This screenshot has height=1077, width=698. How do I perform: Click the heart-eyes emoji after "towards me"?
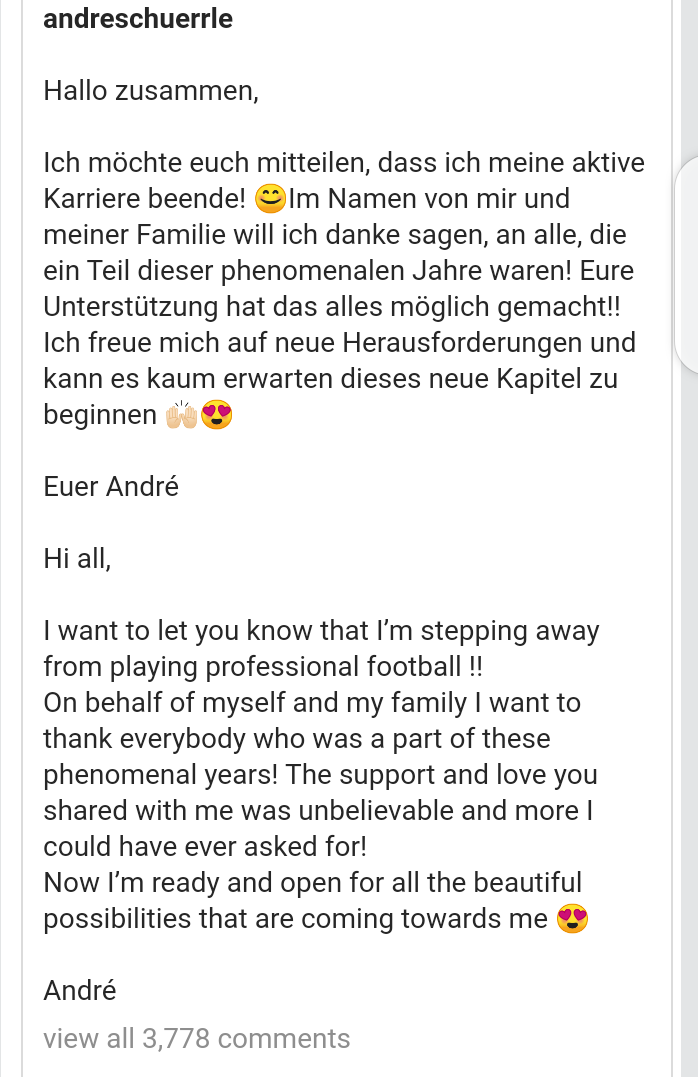572,919
